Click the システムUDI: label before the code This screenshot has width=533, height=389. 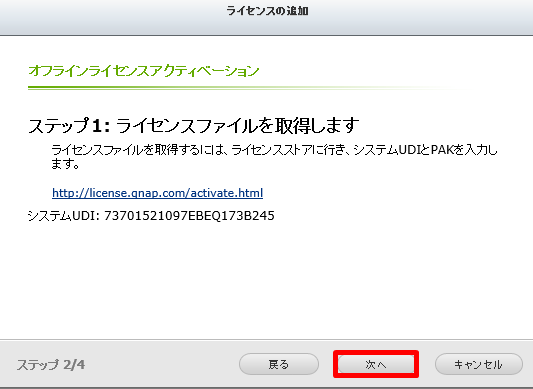point(64,216)
